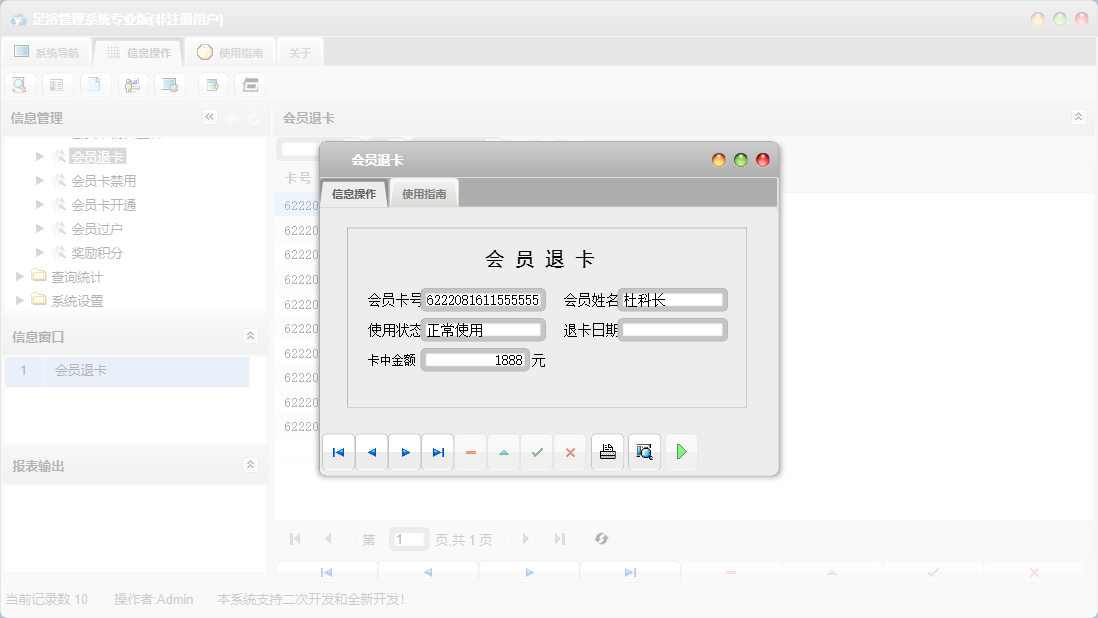
Task: Select the print icon in the dialog toolbar
Action: pos(607,451)
